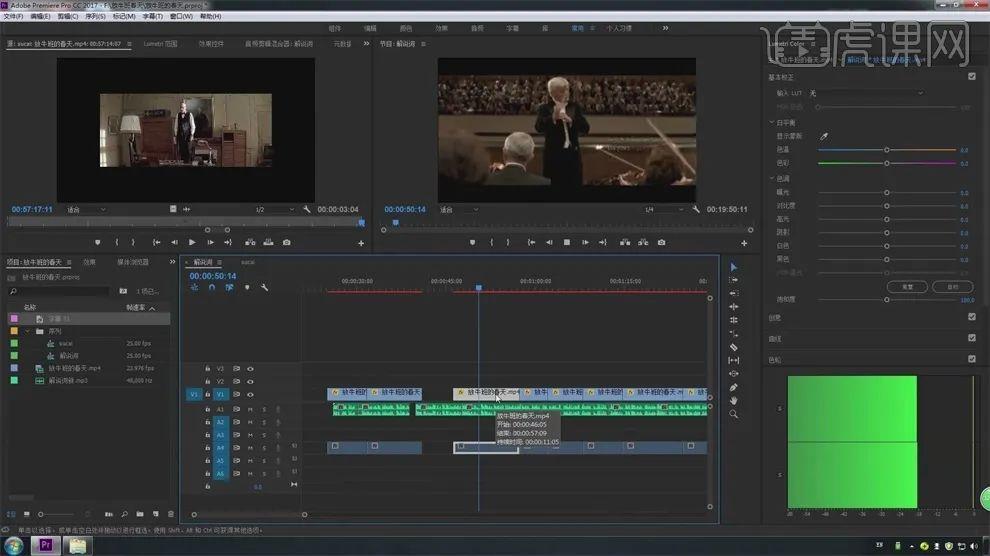Viewport: 990px width, 556px height.
Task: Play clip in Source monitor
Action: 192,242
